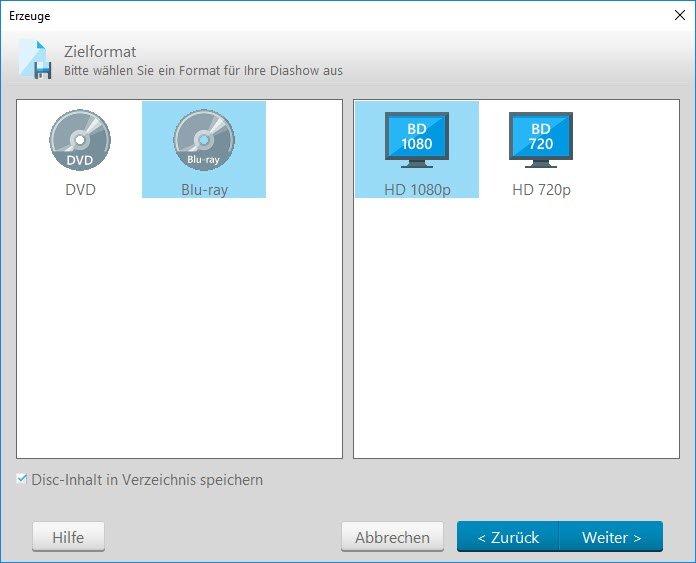The image size is (696, 563).
Task: Choose the Blu-ray disc format icon
Action: coord(204,140)
